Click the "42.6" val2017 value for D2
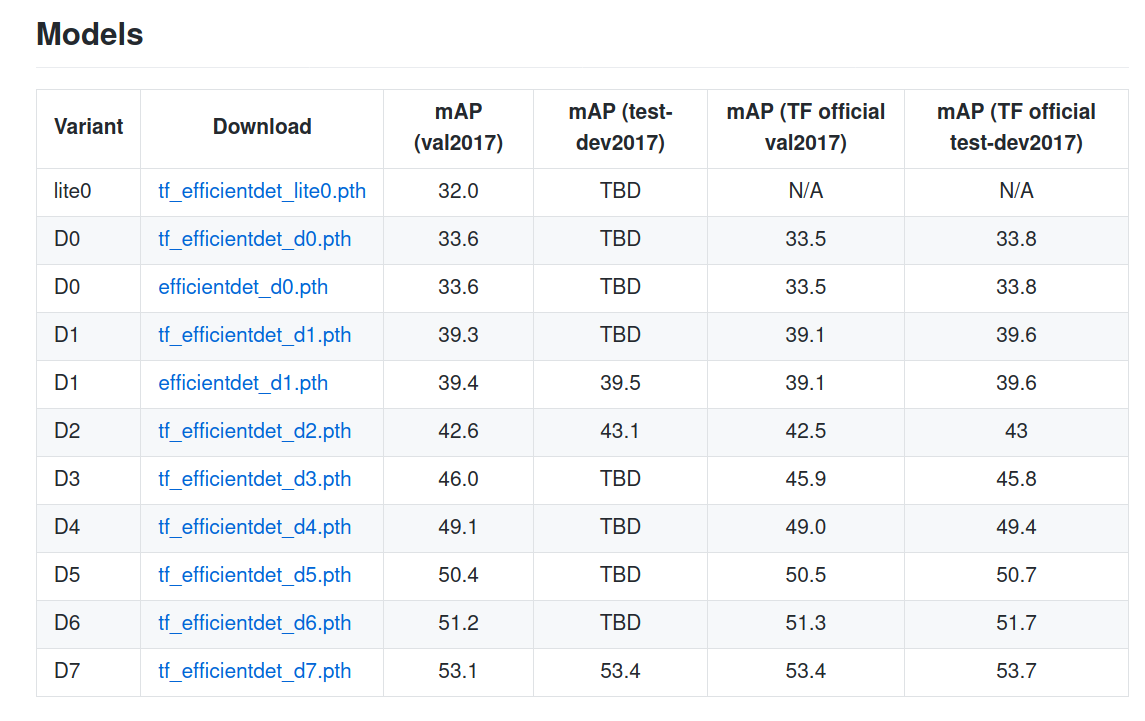 click(459, 431)
